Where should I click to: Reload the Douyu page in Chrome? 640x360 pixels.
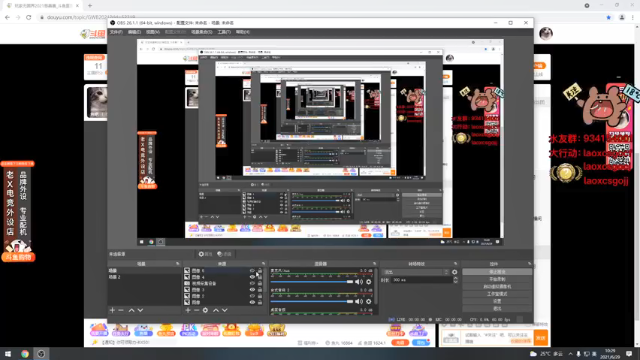pos(29,17)
